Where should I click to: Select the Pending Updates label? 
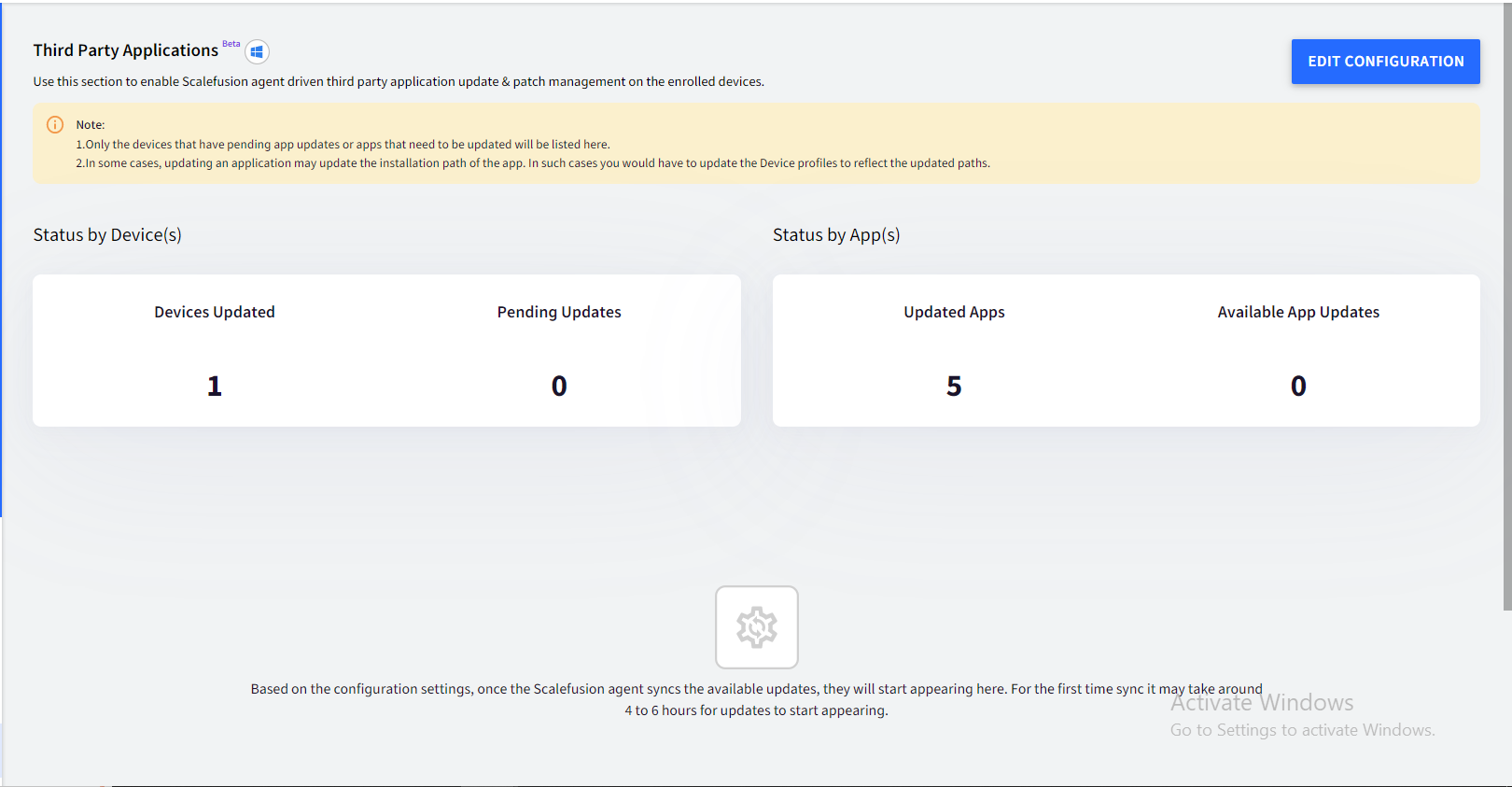coord(559,312)
